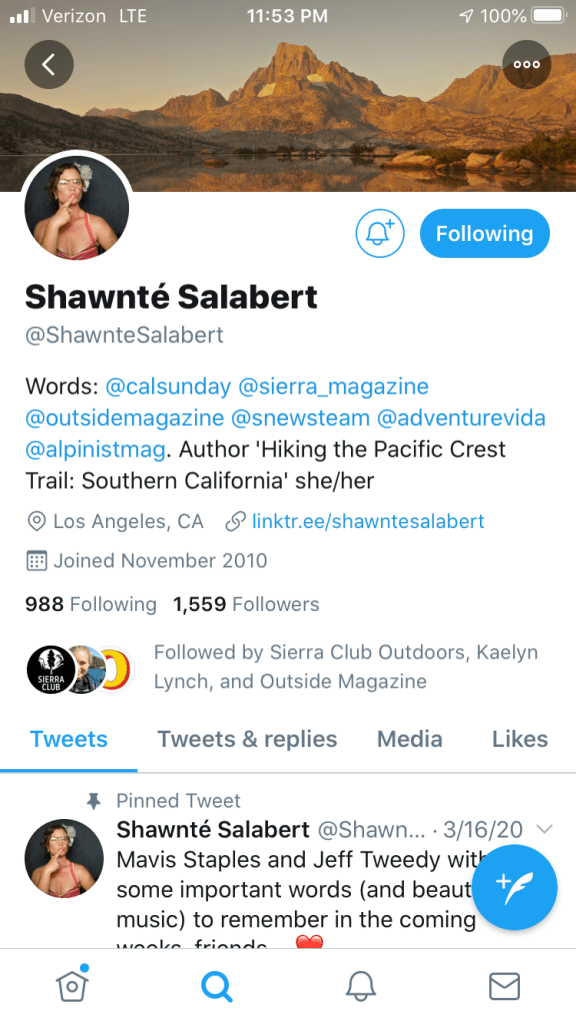Select the Likes tab
This screenshot has height=1024, width=576.
click(520, 739)
